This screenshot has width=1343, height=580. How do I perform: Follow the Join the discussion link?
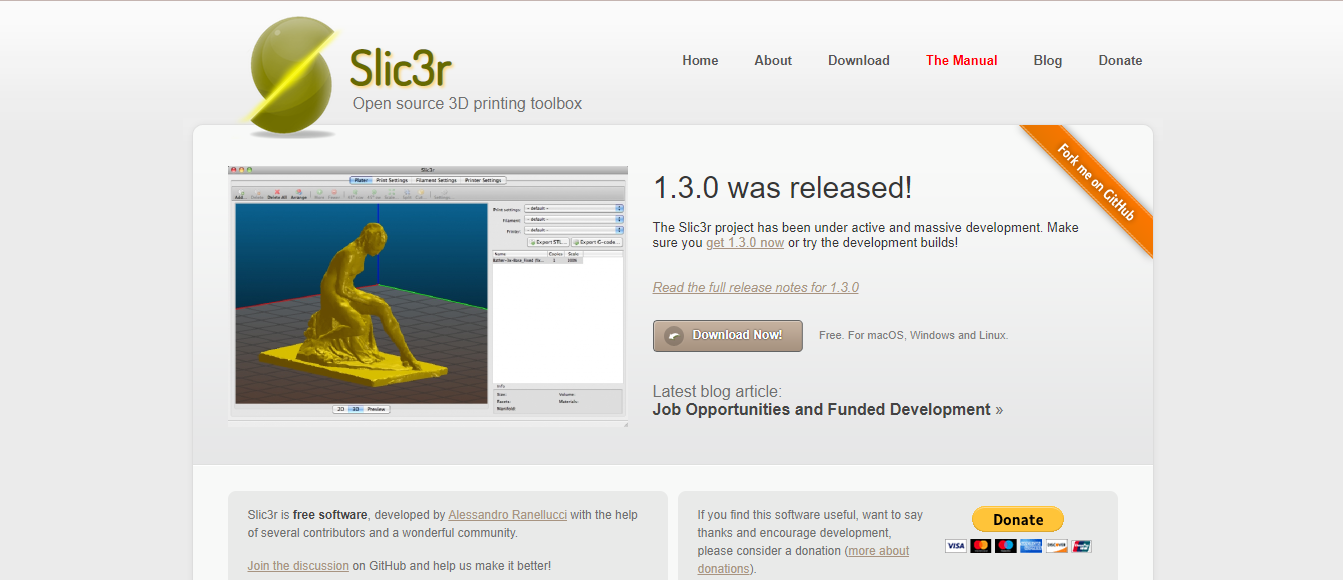[298, 566]
